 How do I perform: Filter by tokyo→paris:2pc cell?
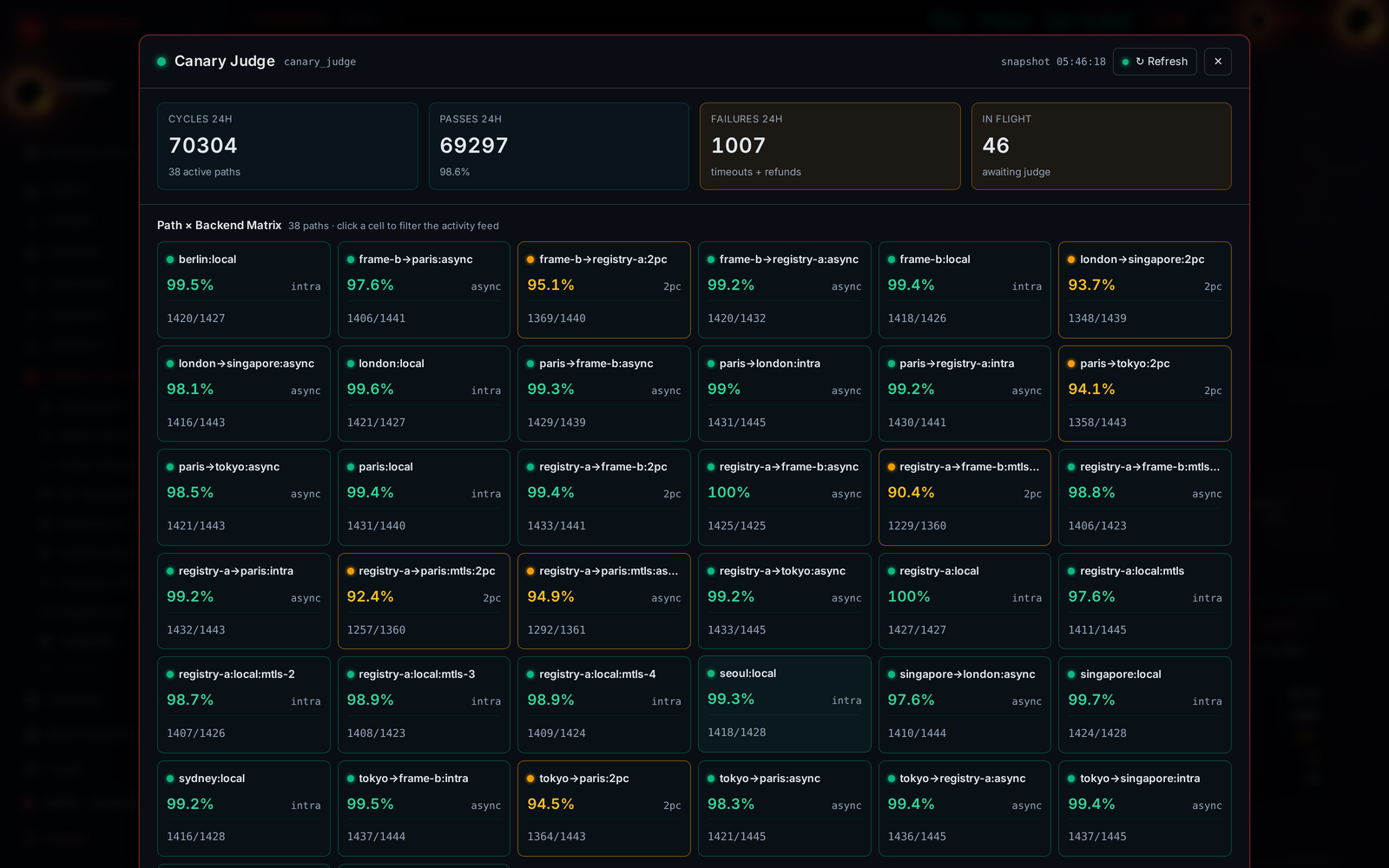[x=604, y=809]
